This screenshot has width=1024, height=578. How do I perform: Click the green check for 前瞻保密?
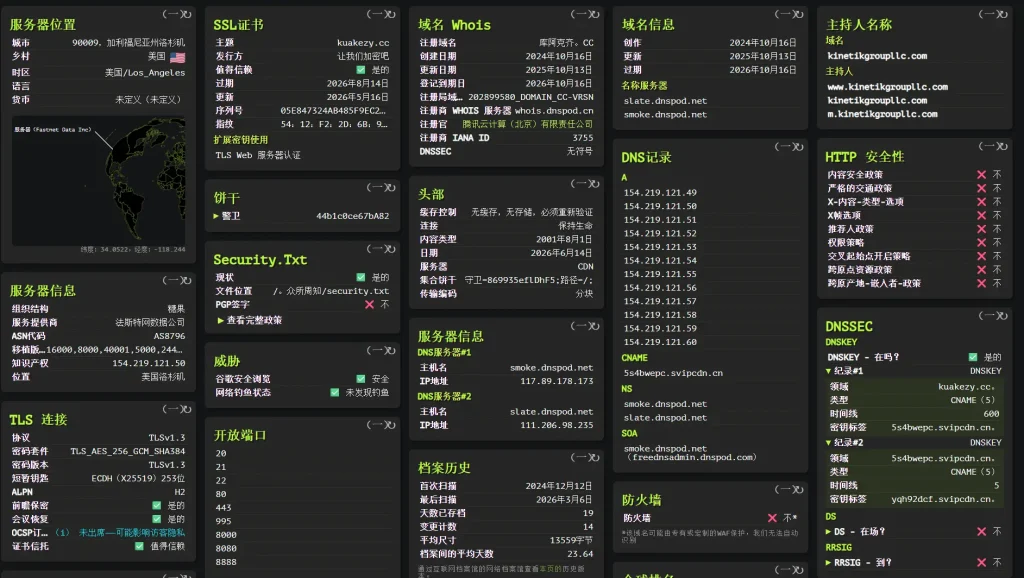point(157,506)
